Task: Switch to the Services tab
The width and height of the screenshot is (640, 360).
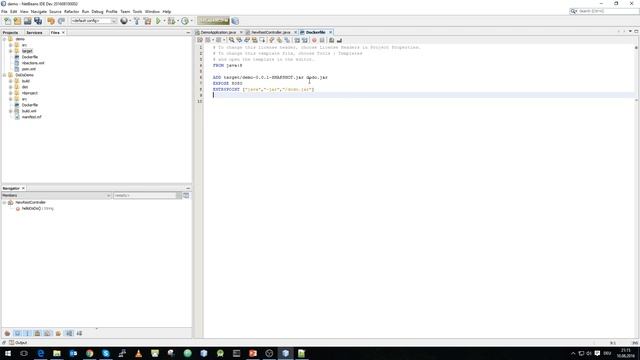Action: point(34,32)
